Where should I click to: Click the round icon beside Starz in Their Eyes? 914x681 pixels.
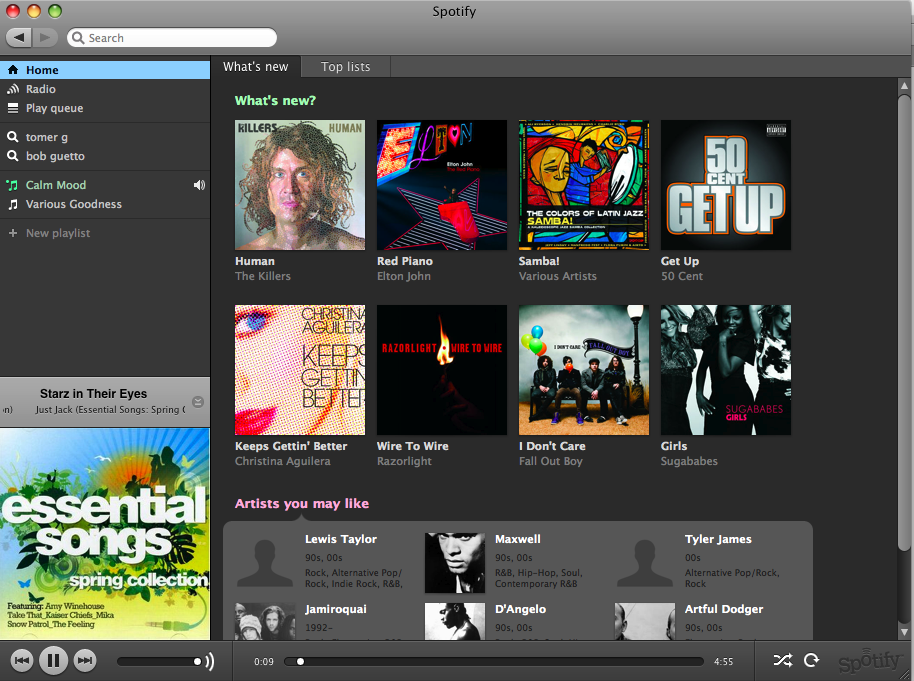198,402
